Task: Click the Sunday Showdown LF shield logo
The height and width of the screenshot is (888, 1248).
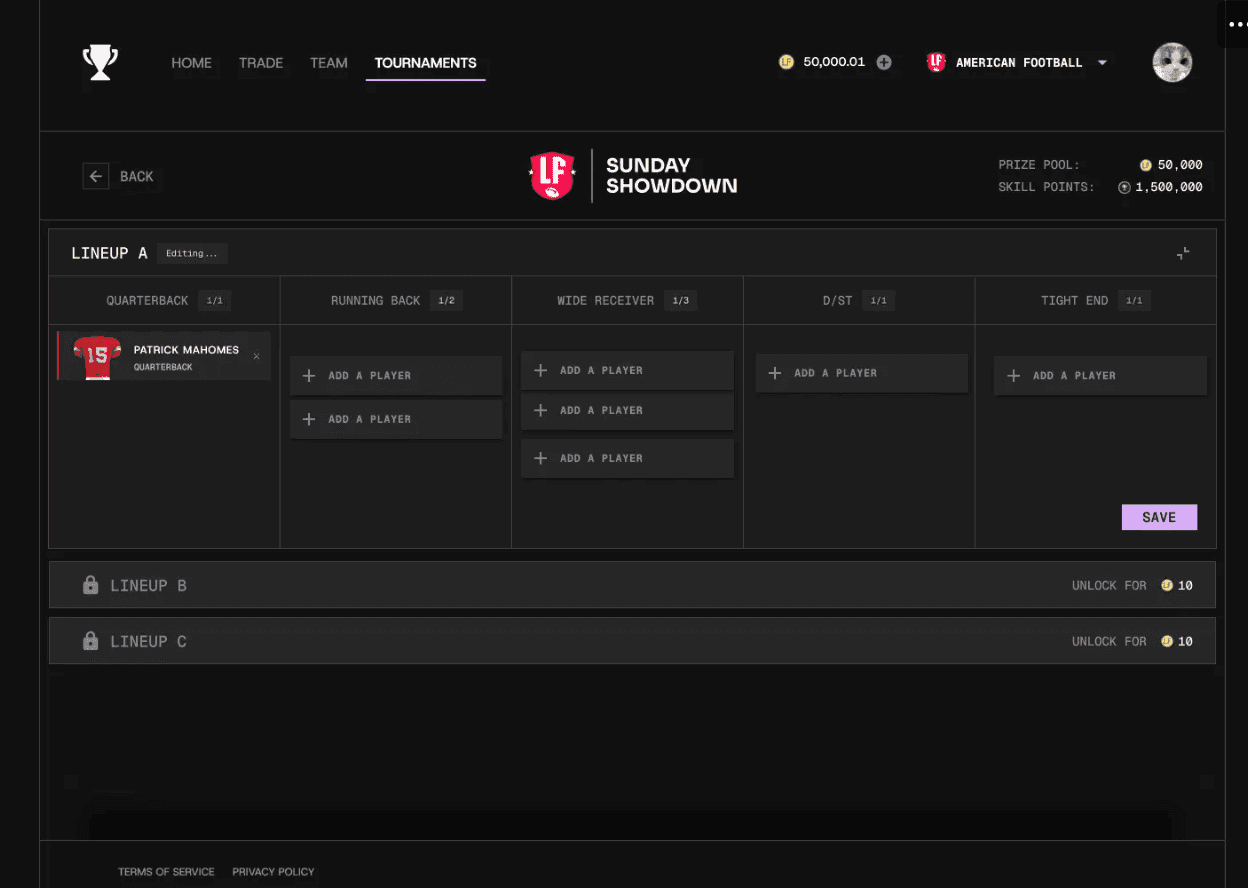Action: (x=552, y=176)
